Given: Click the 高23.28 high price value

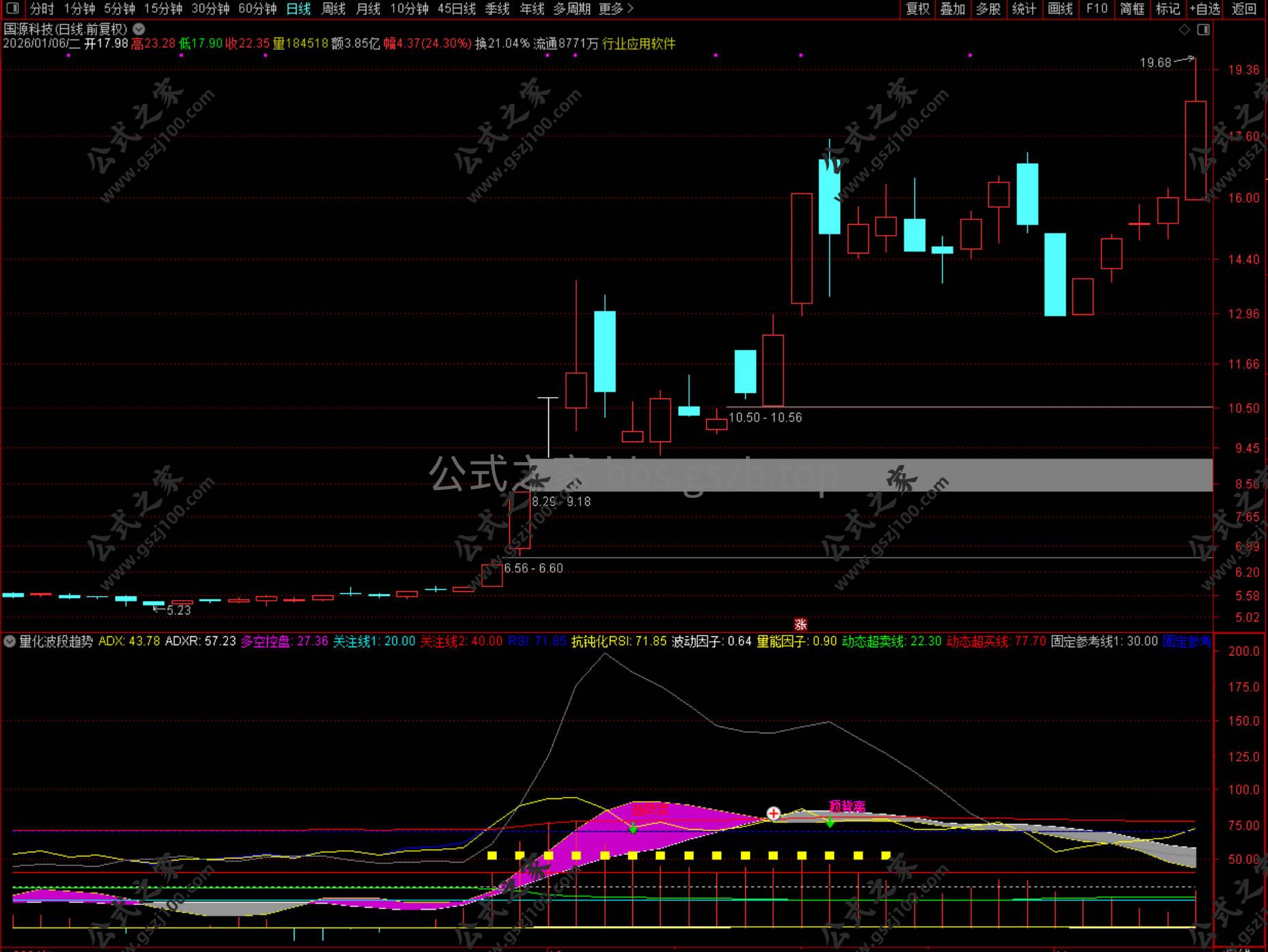Looking at the screenshot, I should [153, 44].
